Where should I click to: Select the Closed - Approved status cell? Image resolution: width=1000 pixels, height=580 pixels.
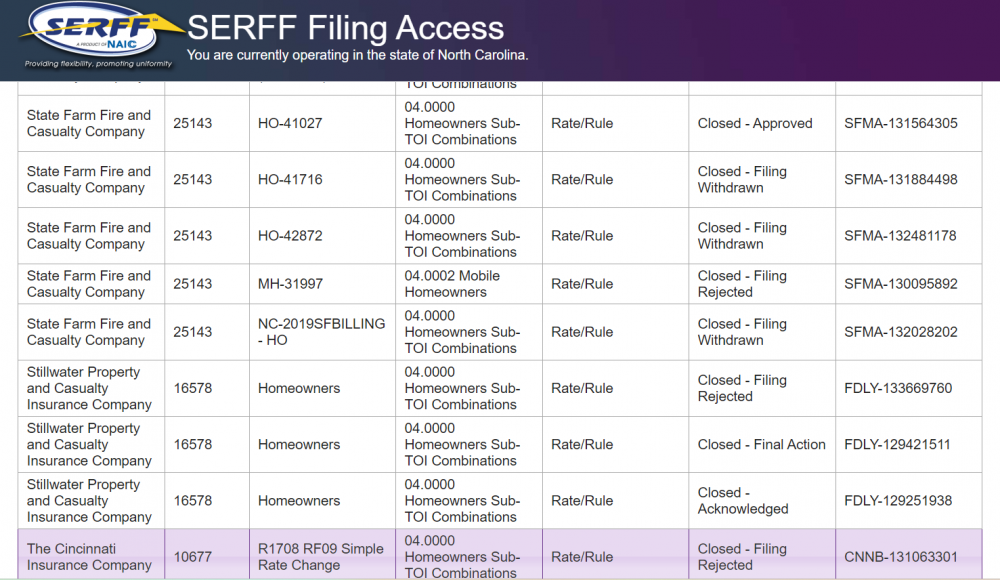(x=755, y=124)
